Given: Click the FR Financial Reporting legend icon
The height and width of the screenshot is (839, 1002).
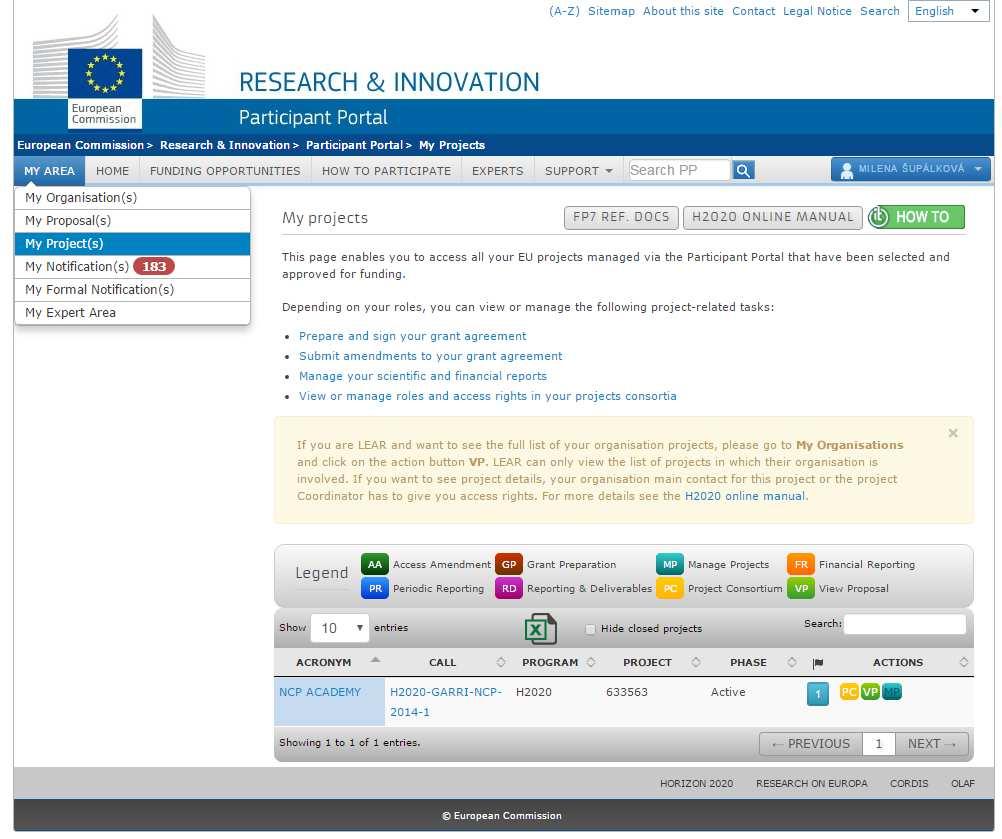Looking at the screenshot, I should (x=801, y=564).
